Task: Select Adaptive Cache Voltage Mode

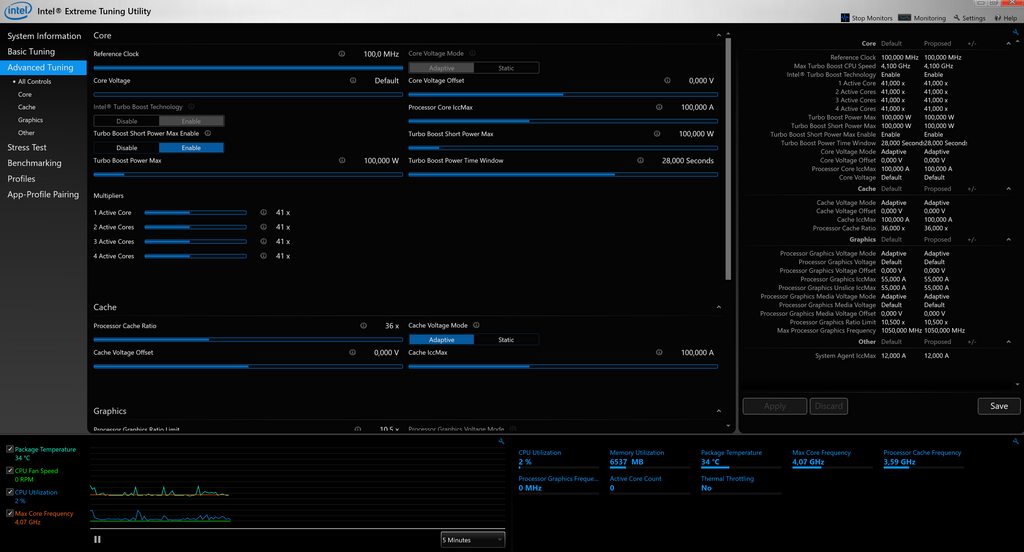Action: point(441,340)
